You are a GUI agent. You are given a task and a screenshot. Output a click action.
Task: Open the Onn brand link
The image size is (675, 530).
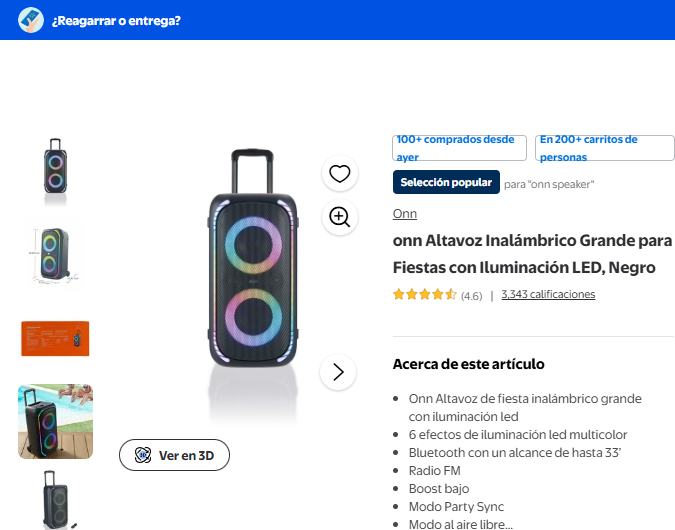404,214
